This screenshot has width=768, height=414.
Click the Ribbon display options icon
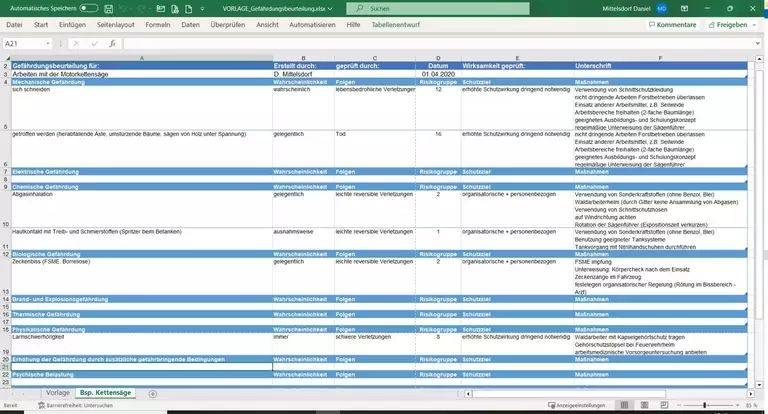(685, 8)
